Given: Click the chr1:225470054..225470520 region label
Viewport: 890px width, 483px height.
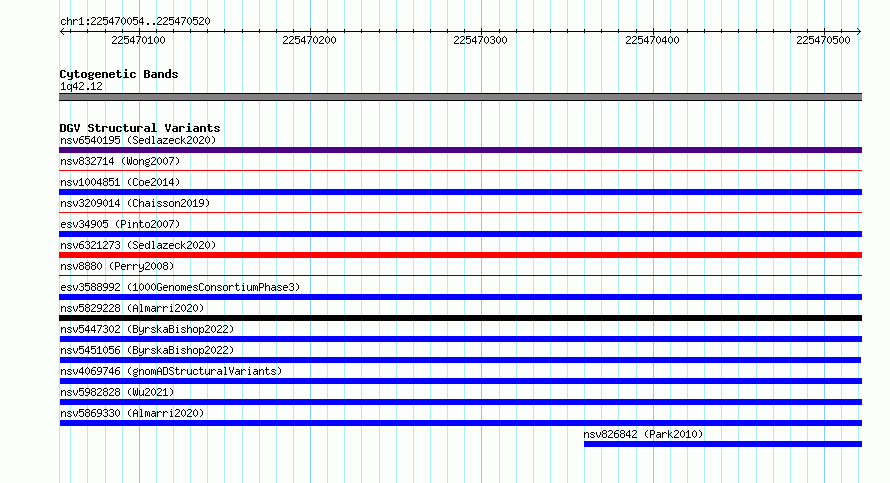Looking at the screenshot, I should (x=135, y=22).
